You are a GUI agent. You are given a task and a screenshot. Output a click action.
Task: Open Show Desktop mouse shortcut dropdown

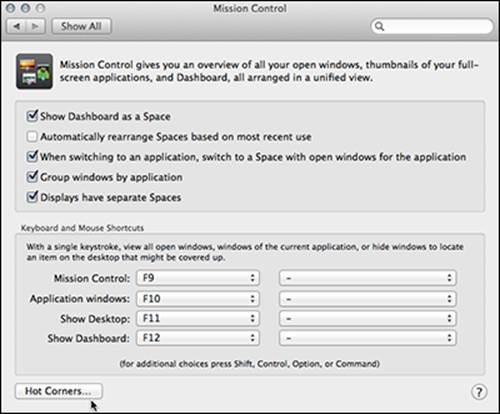pyautogui.click(x=368, y=318)
